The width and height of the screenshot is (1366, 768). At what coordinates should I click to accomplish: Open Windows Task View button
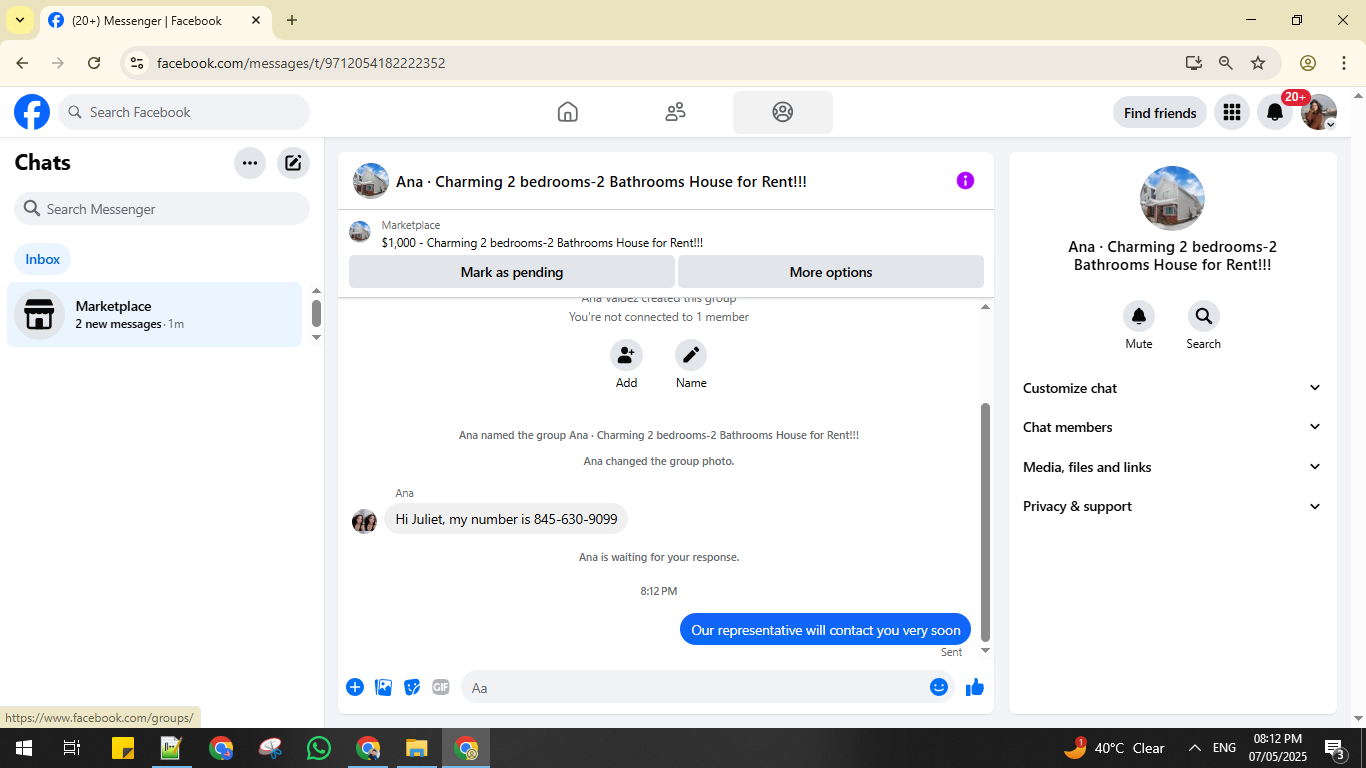(72, 748)
